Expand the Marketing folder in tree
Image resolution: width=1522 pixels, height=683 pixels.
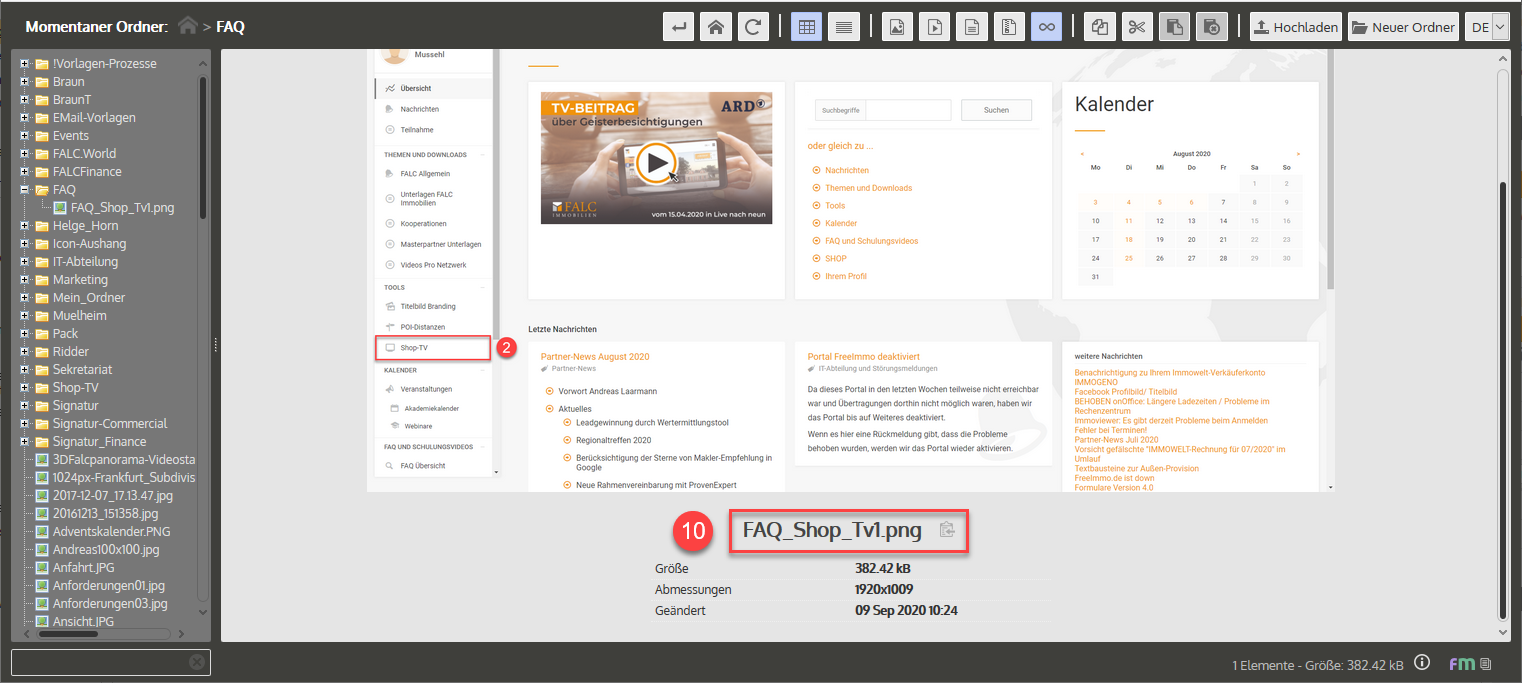24,280
